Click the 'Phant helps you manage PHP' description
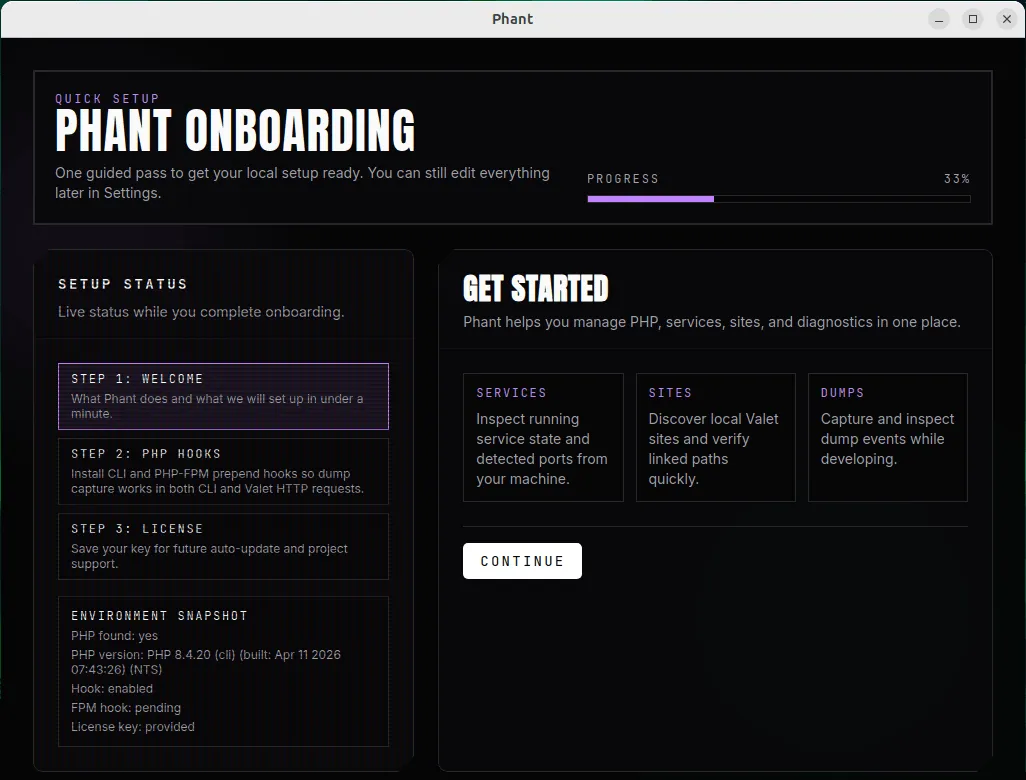1026x780 pixels. tap(712, 322)
